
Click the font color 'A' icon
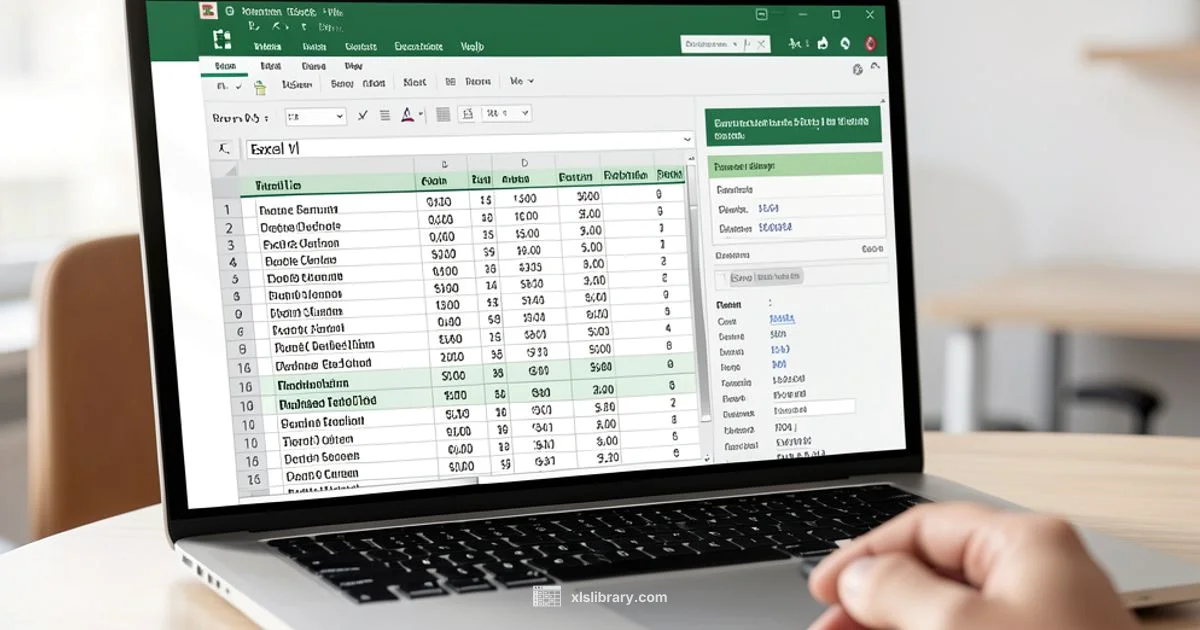(x=408, y=115)
